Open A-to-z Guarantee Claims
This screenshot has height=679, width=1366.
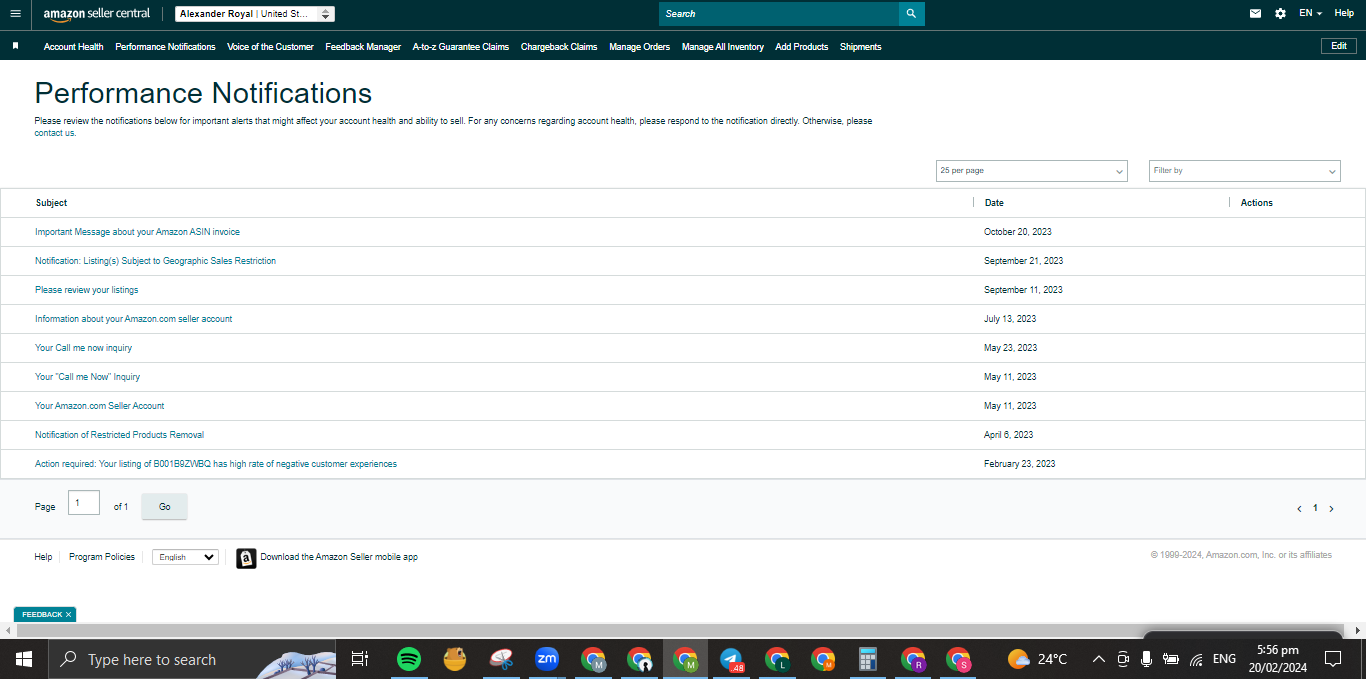coord(461,47)
